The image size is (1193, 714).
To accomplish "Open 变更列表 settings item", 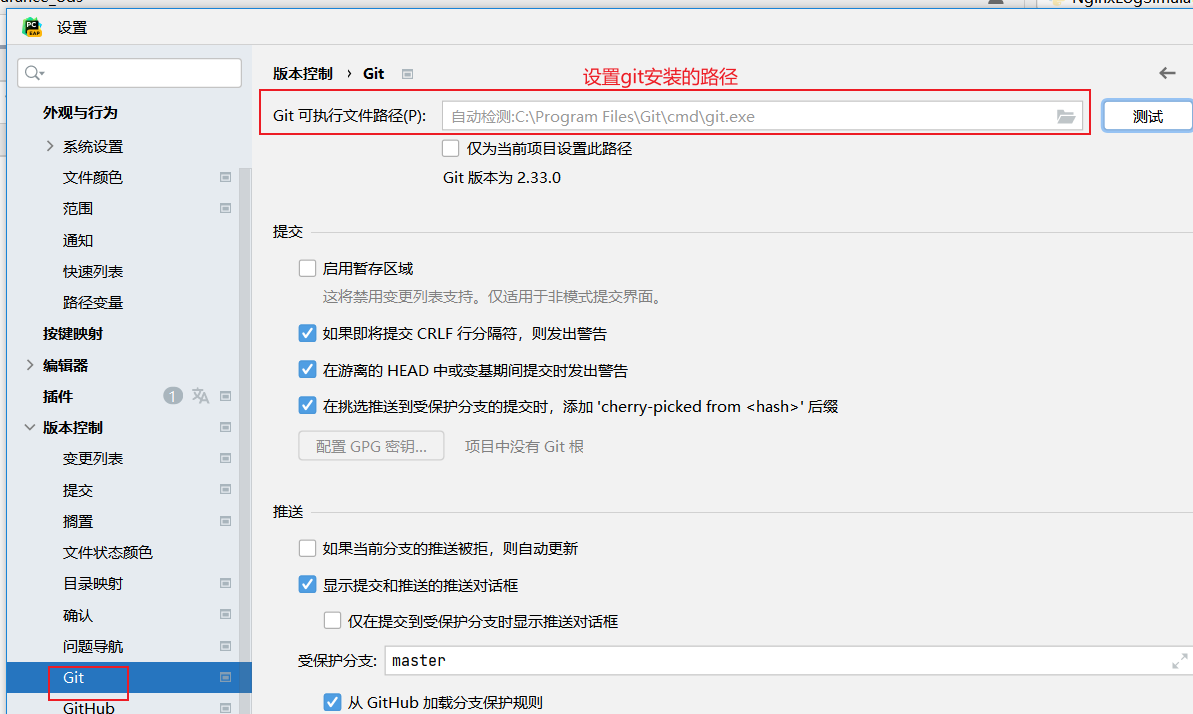I will tap(92, 458).
